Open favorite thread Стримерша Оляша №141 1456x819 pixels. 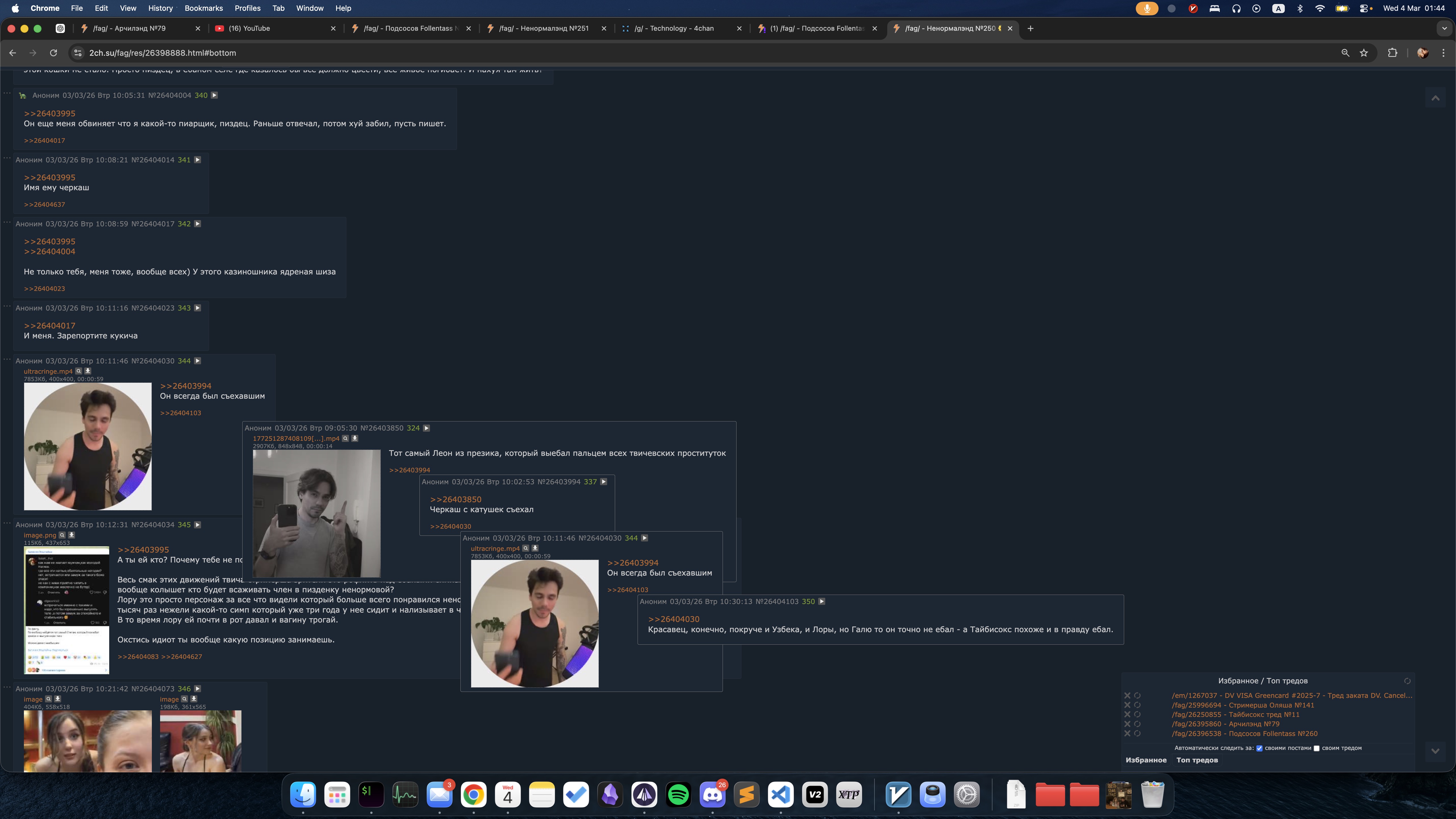(x=1242, y=705)
